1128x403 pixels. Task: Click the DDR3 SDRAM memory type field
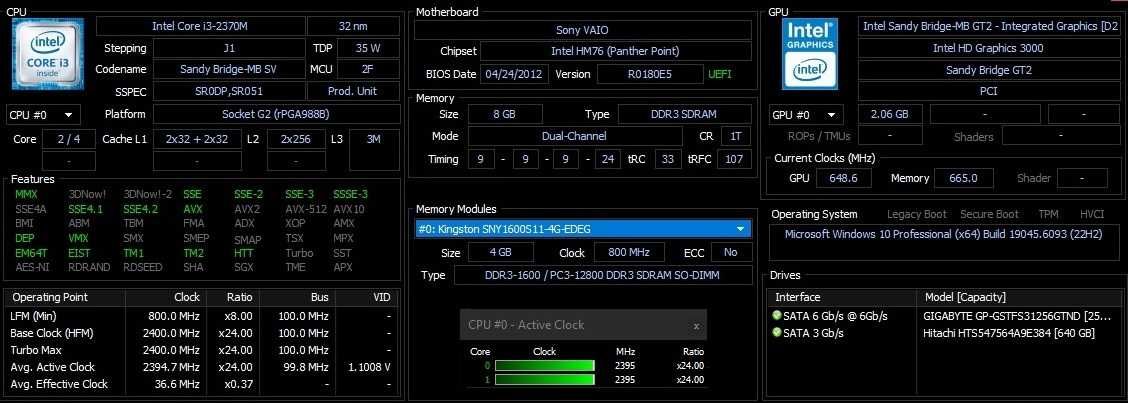[x=685, y=114]
